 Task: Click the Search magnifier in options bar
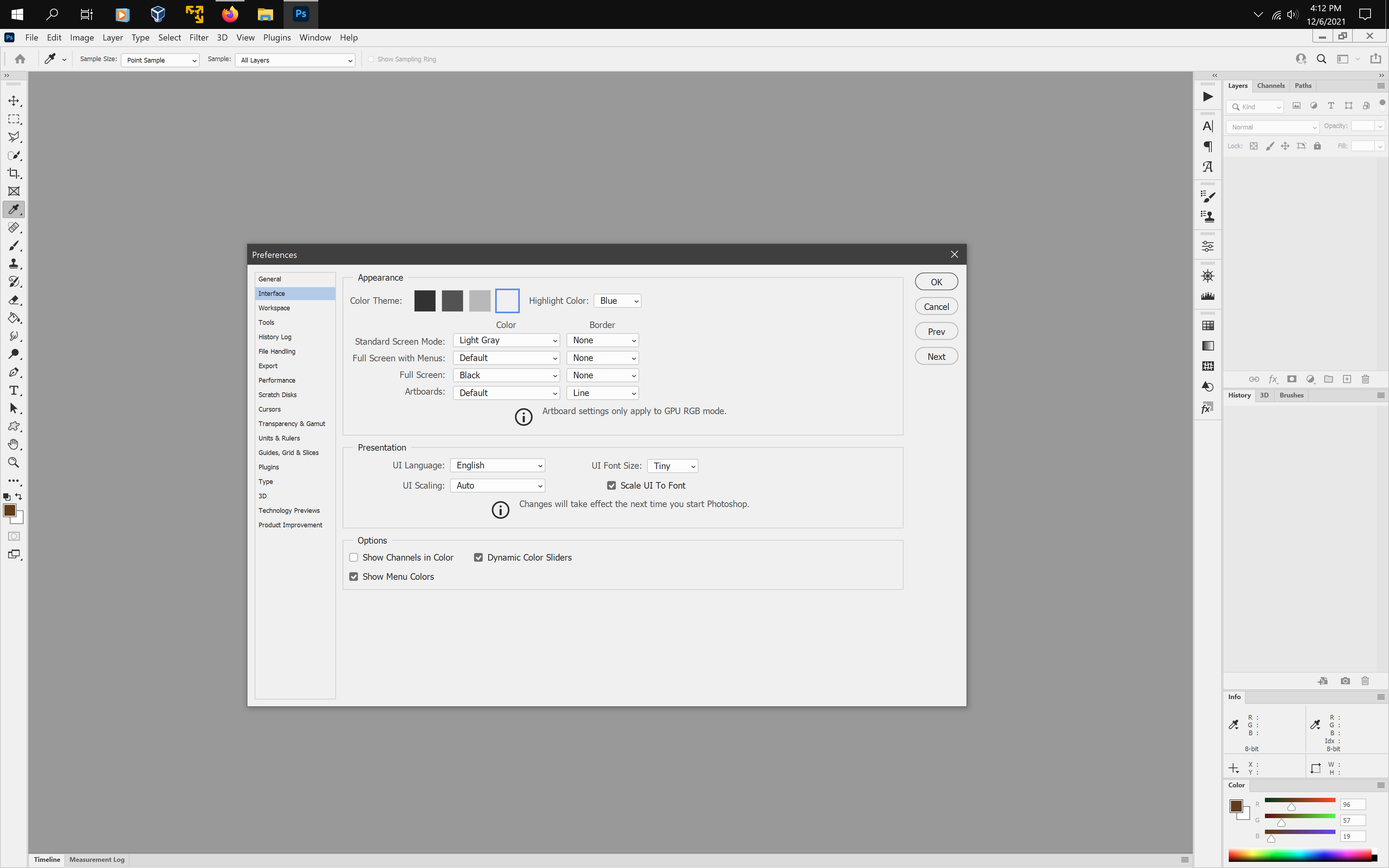pos(1321,59)
